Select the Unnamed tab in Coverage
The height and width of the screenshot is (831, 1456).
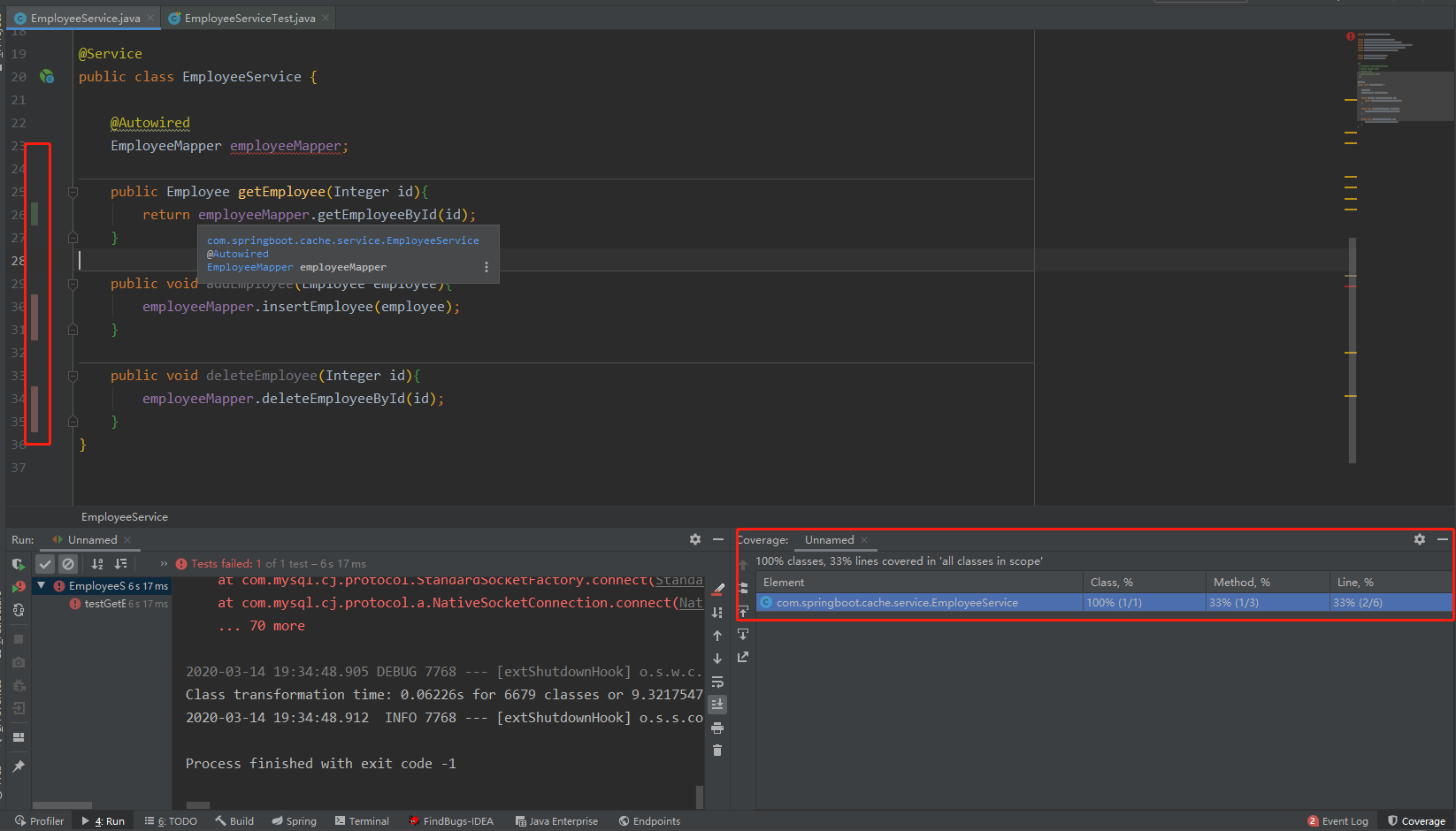(x=829, y=540)
